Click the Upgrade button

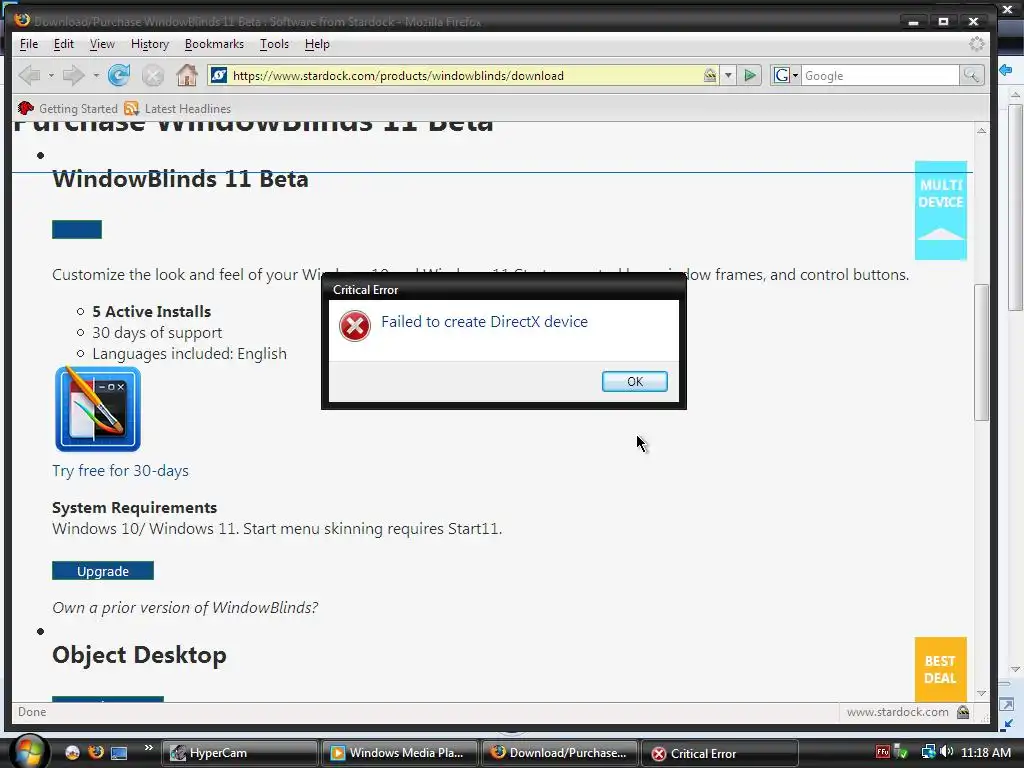pos(103,571)
